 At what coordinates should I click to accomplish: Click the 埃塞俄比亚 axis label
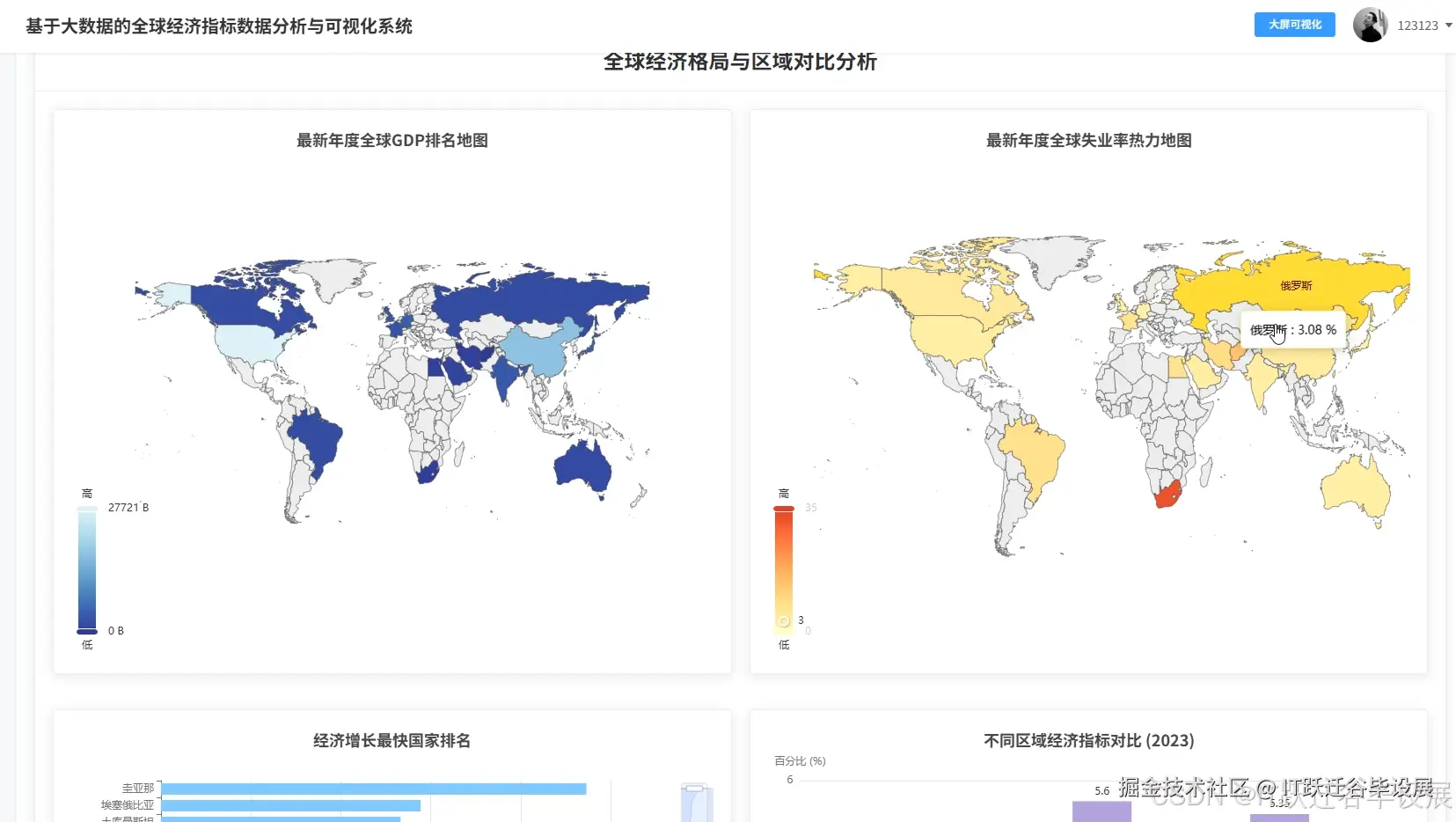point(128,805)
